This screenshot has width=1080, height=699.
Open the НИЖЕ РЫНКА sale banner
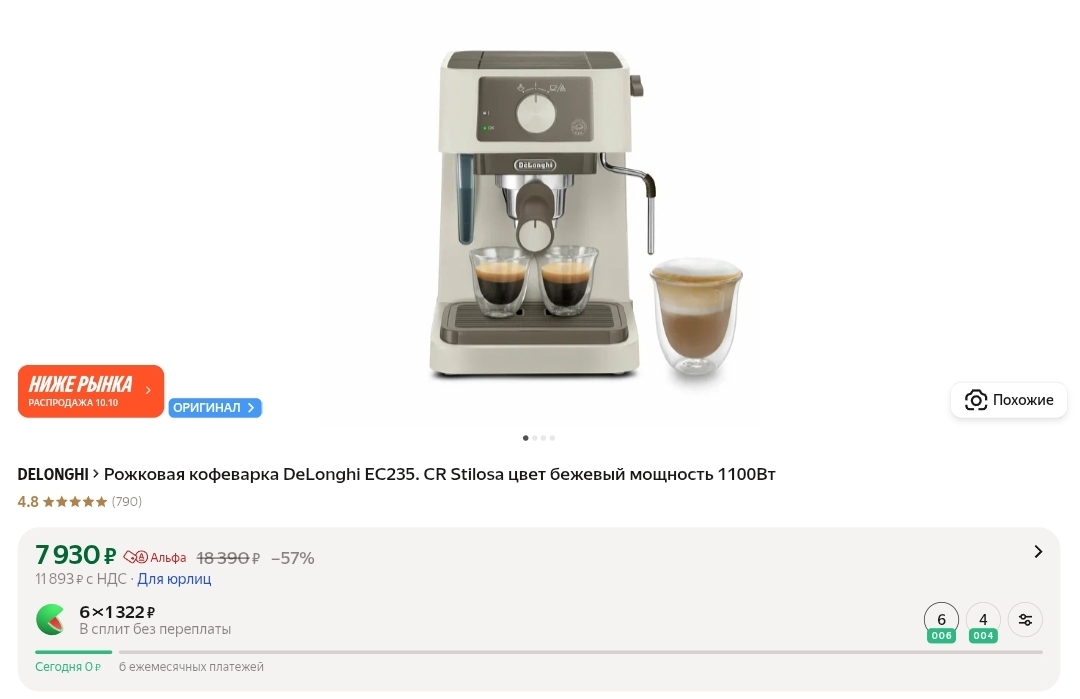point(91,391)
